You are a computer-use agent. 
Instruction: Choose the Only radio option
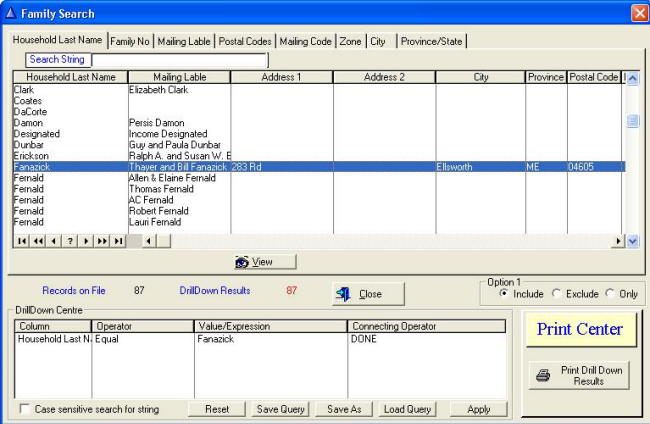point(611,293)
